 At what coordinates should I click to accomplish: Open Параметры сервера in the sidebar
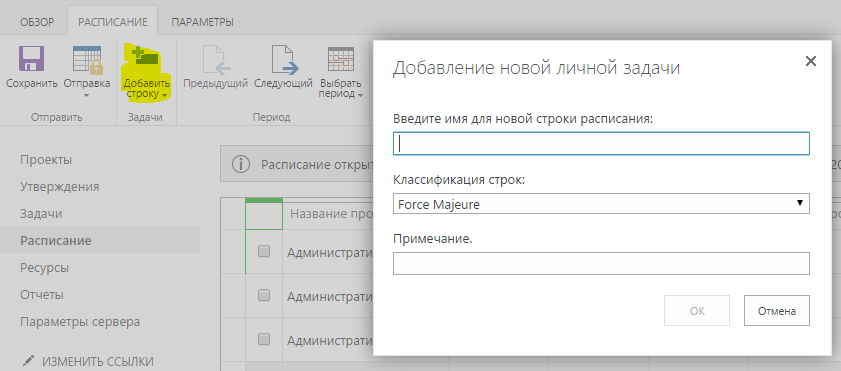click(x=80, y=322)
